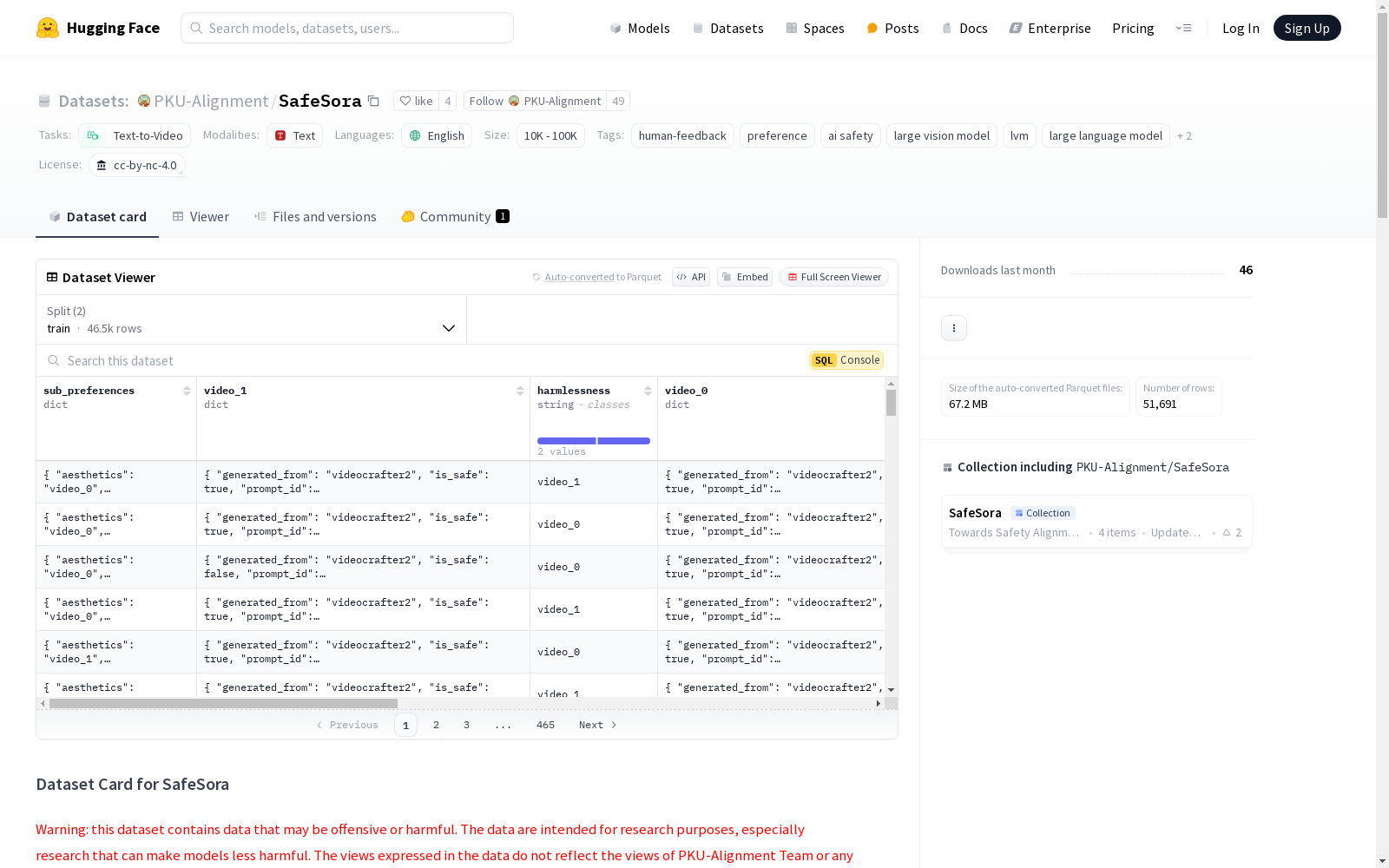Click the Embed button
This screenshot has height=868, width=1389.
745,277
